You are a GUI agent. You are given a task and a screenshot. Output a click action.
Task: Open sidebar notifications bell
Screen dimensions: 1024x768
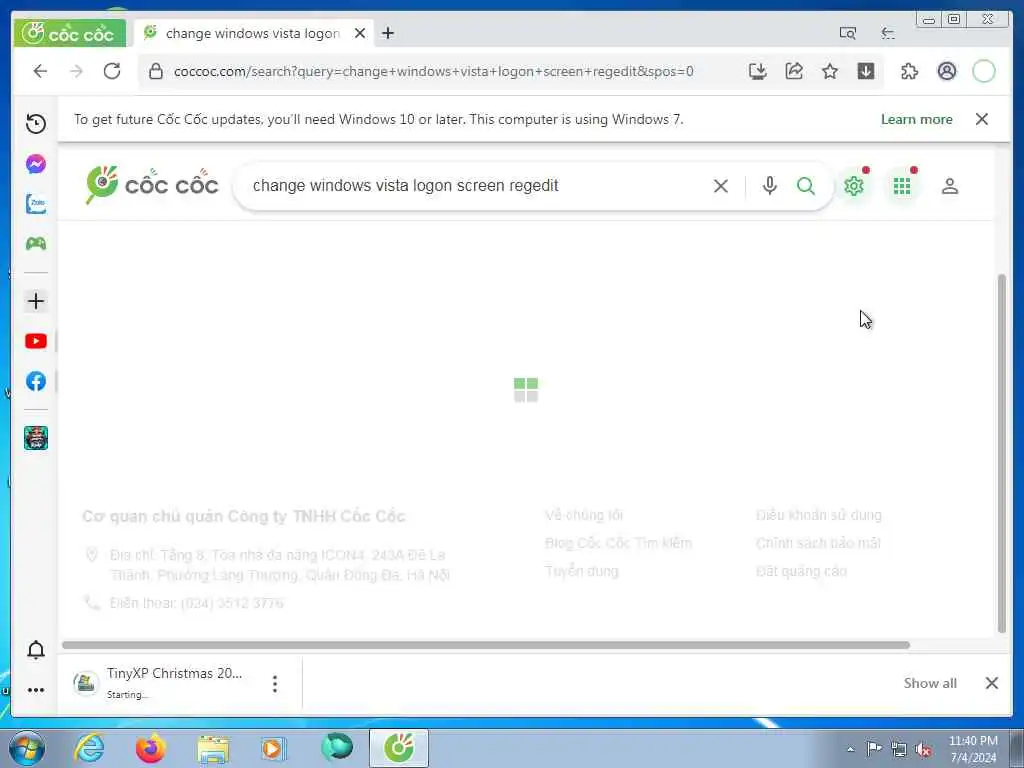click(36, 650)
